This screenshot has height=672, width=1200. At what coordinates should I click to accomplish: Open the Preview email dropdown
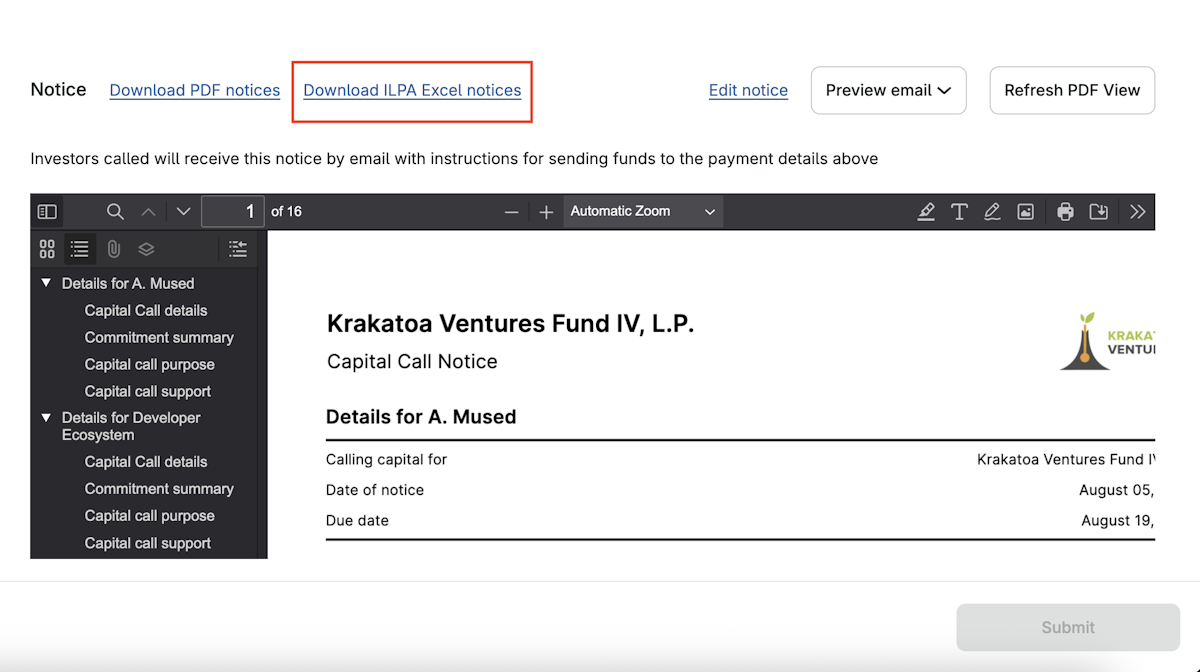point(888,90)
